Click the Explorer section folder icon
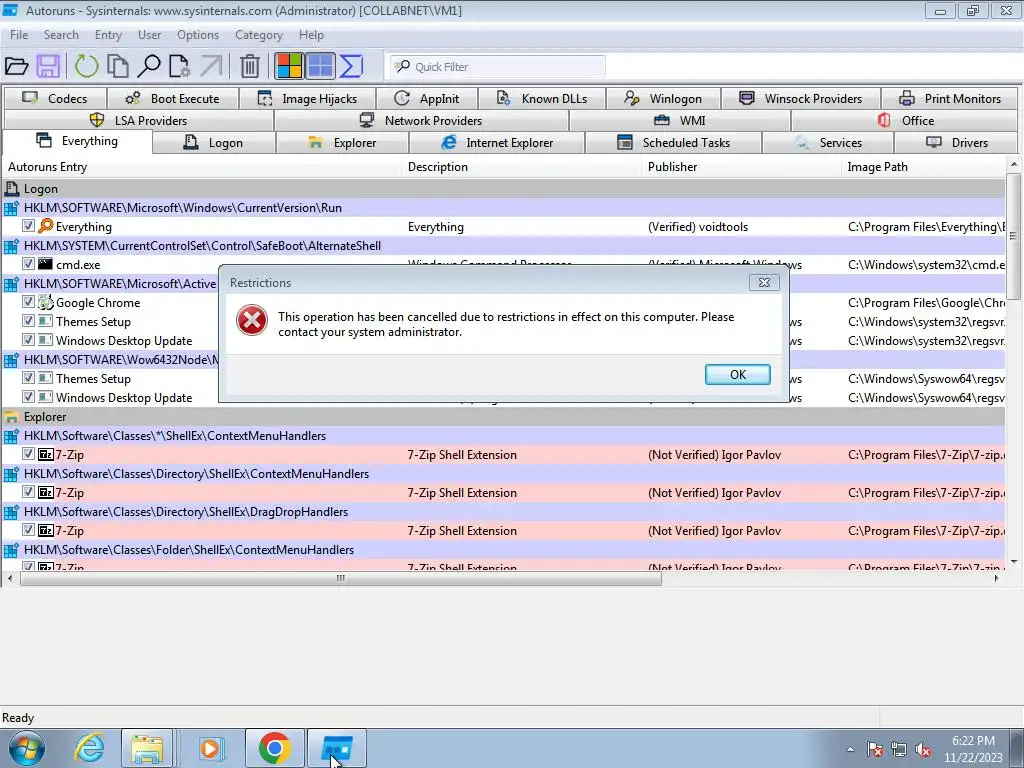Viewport: 1024px width, 768px height. [12, 417]
